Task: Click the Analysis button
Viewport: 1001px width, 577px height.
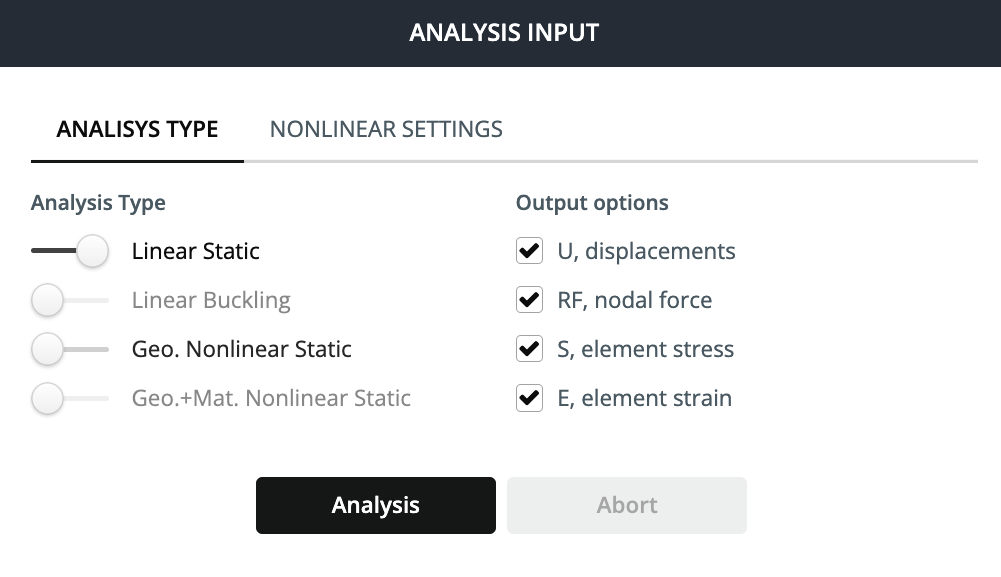Action: (375, 505)
